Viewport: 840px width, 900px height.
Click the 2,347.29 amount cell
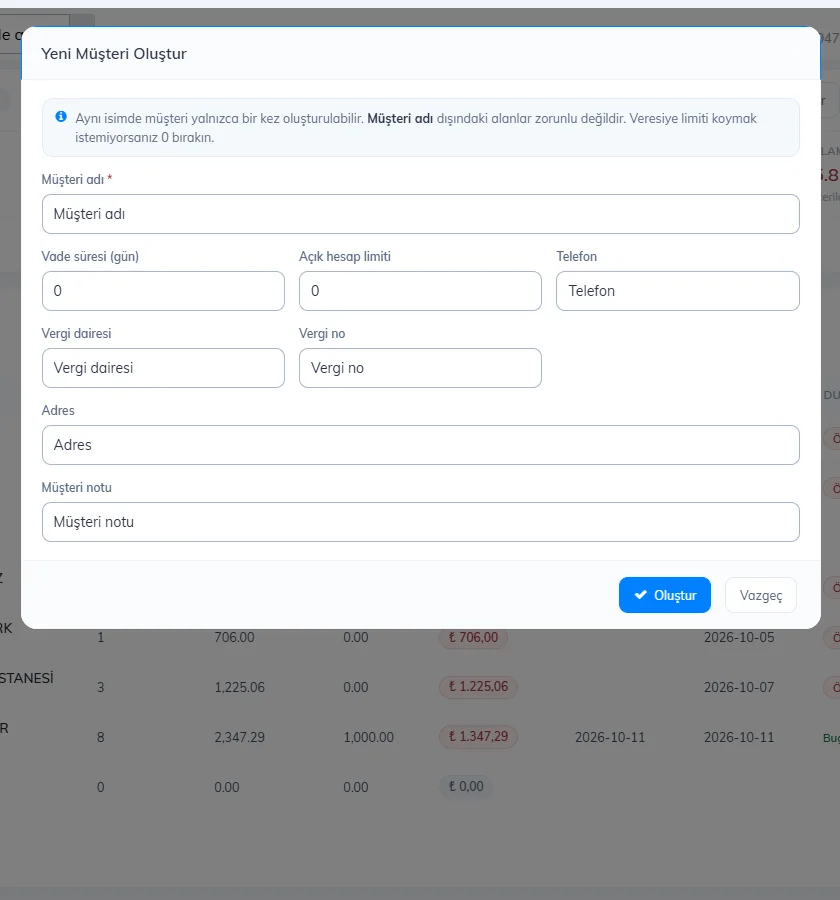(239, 737)
